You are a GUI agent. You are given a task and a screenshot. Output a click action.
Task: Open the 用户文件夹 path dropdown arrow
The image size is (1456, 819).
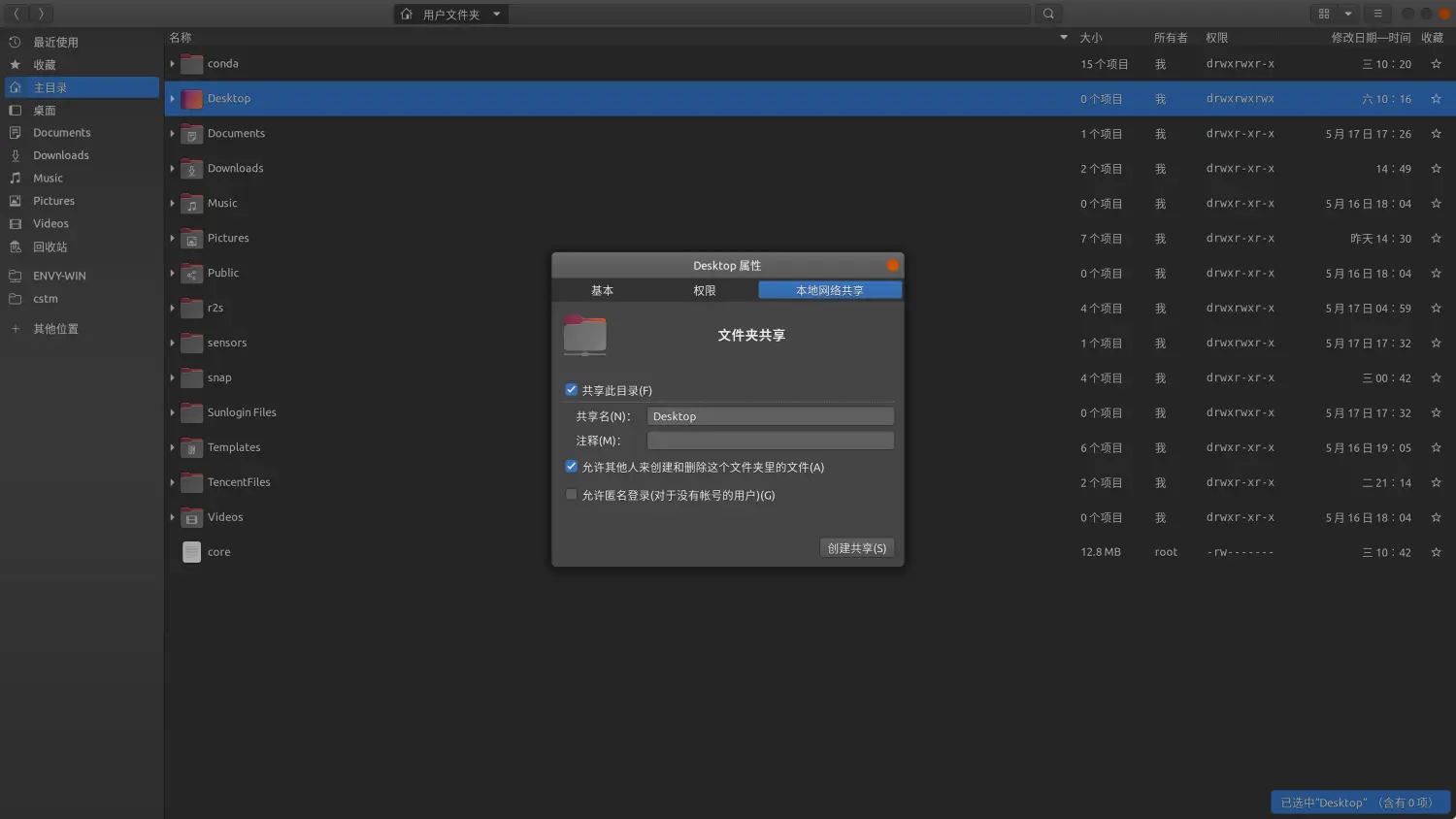496,14
